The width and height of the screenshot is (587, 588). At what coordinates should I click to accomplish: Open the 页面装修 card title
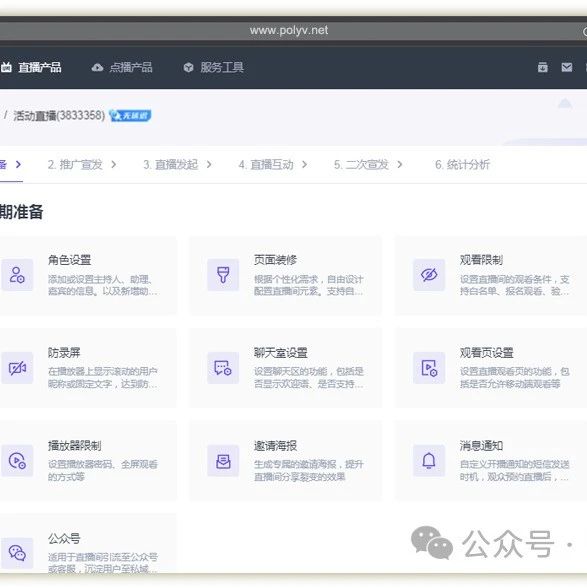(275, 260)
